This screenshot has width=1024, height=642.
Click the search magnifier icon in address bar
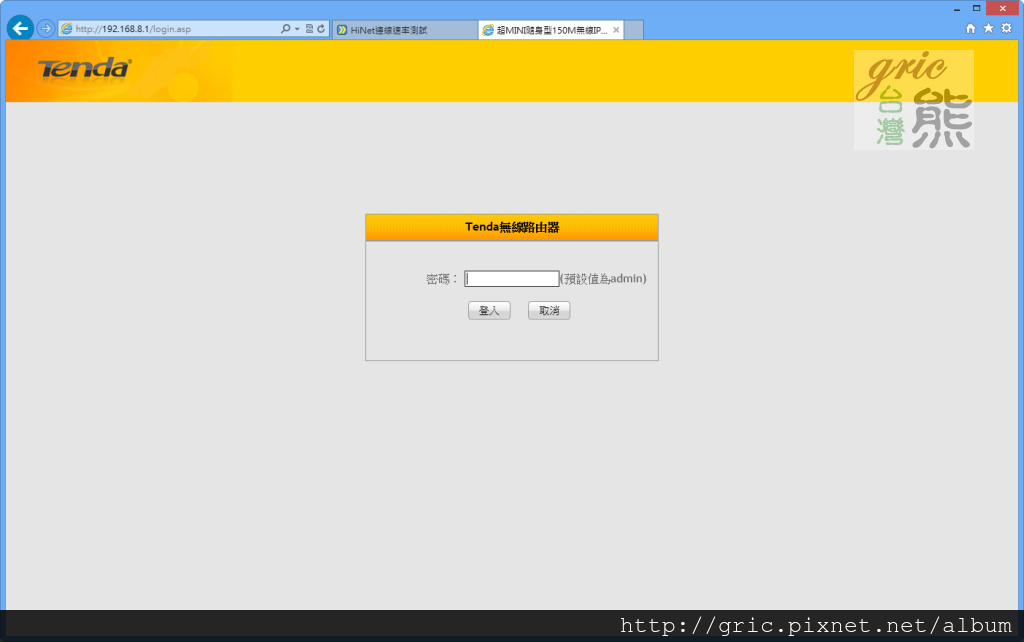285,29
